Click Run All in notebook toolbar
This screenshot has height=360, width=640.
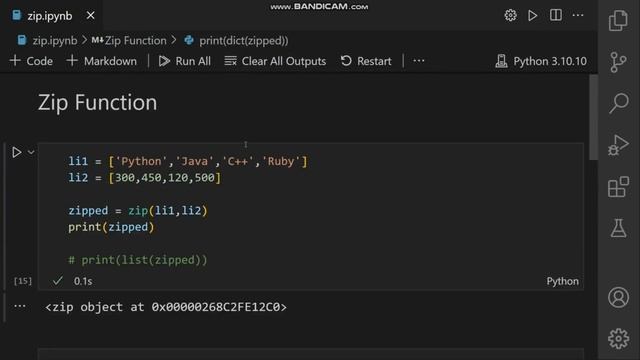pyautogui.click(x=185, y=61)
